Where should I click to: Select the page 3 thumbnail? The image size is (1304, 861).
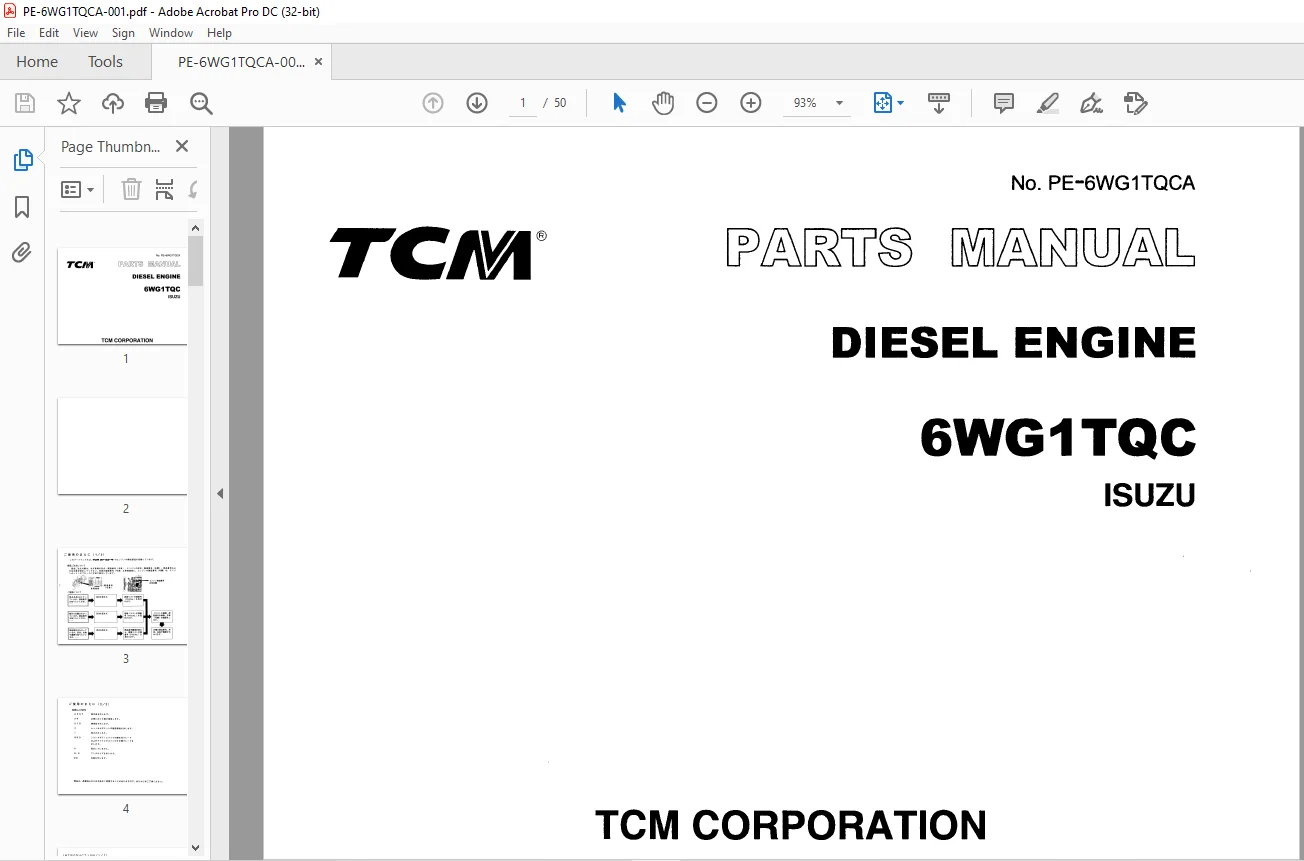coord(122,596)
